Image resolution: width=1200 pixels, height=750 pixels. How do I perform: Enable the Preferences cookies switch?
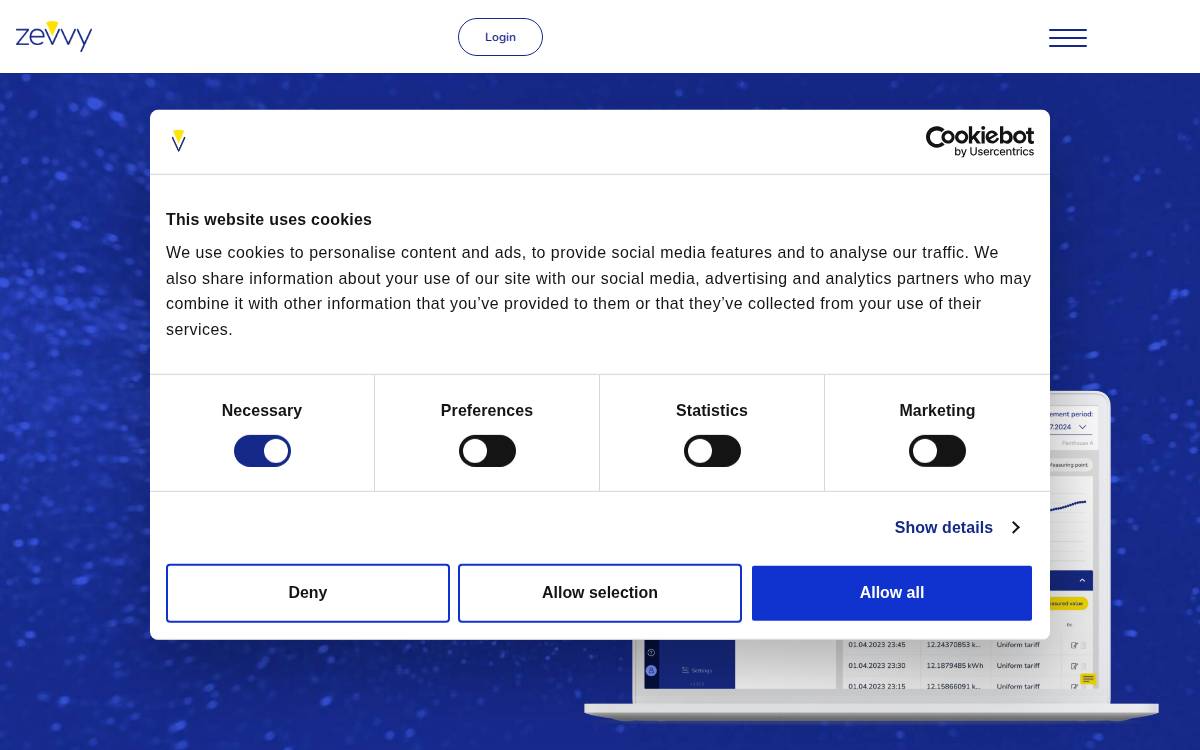point(487,451)
